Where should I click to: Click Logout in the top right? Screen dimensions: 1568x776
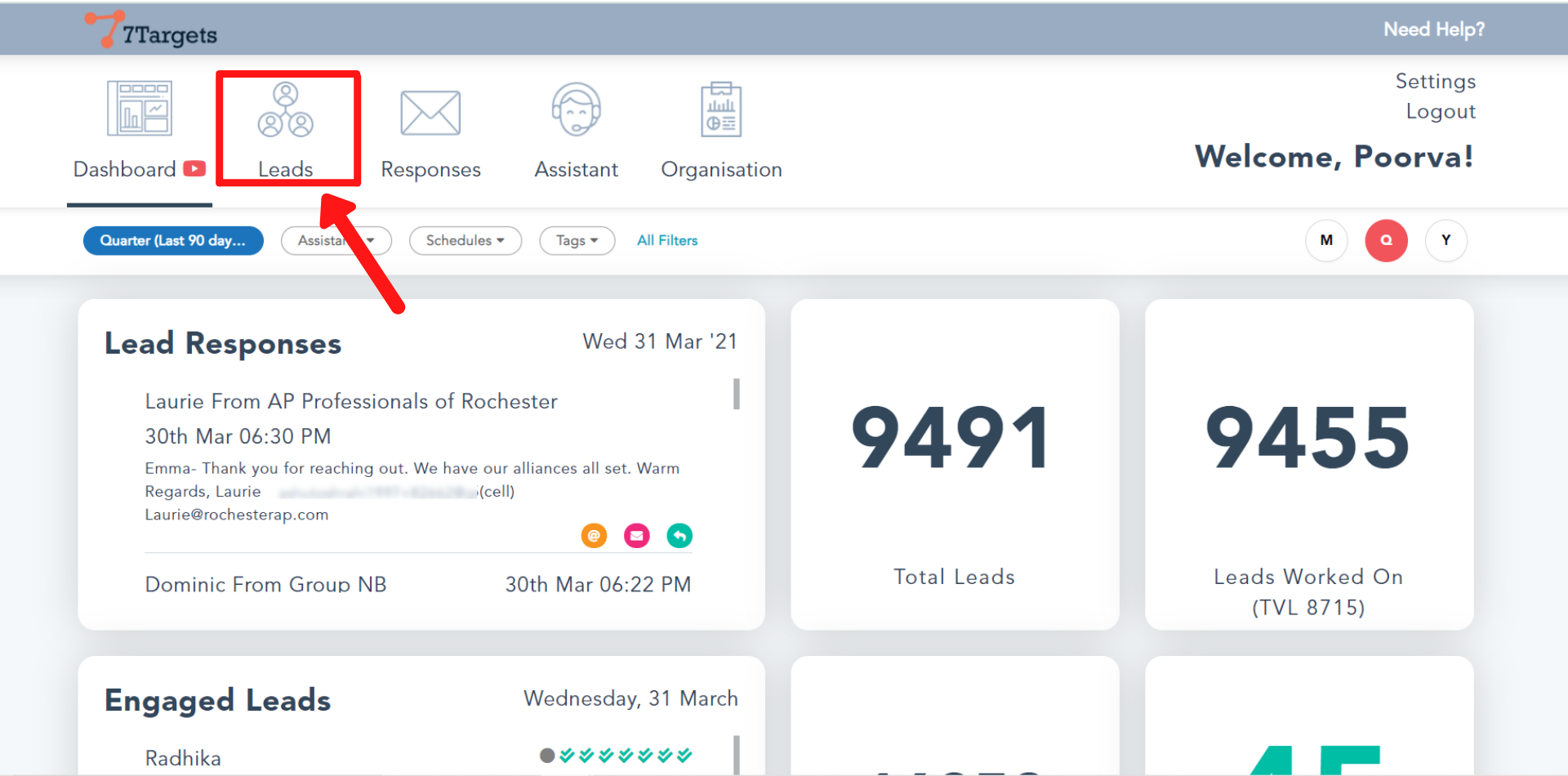click(1441, 112)
